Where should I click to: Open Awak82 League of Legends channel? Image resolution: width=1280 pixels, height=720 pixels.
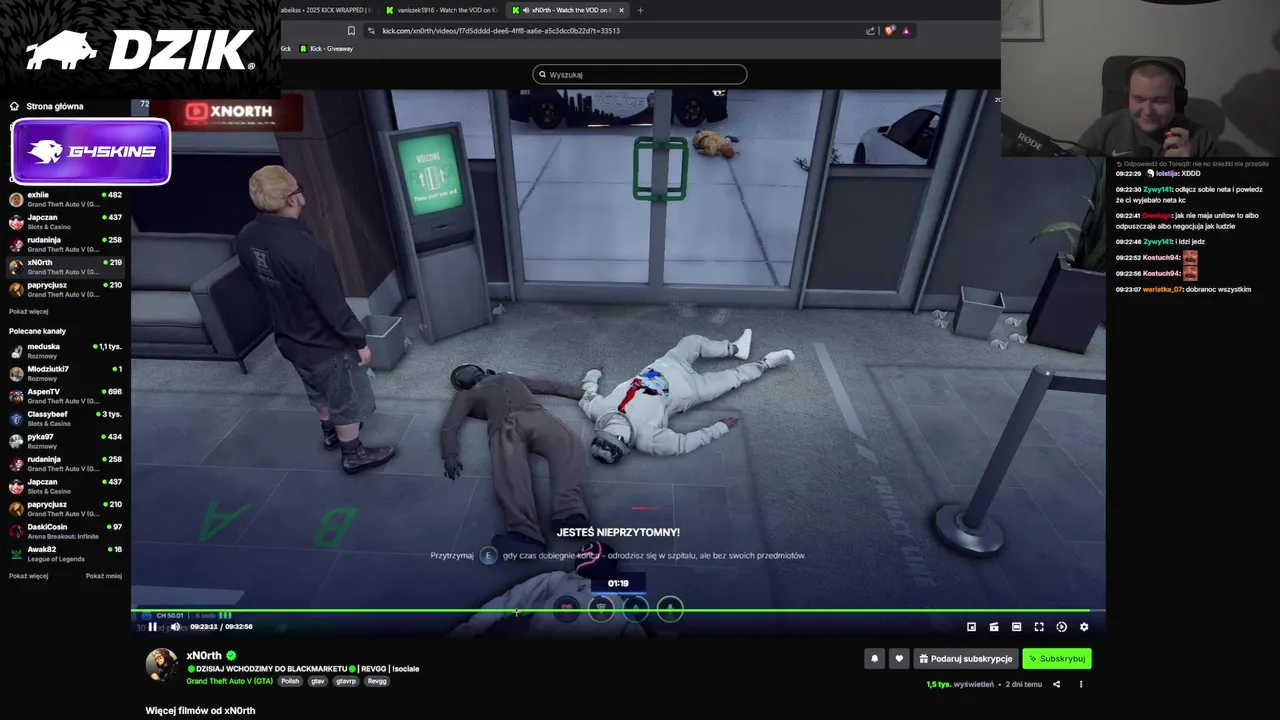(x=65, y=554)
